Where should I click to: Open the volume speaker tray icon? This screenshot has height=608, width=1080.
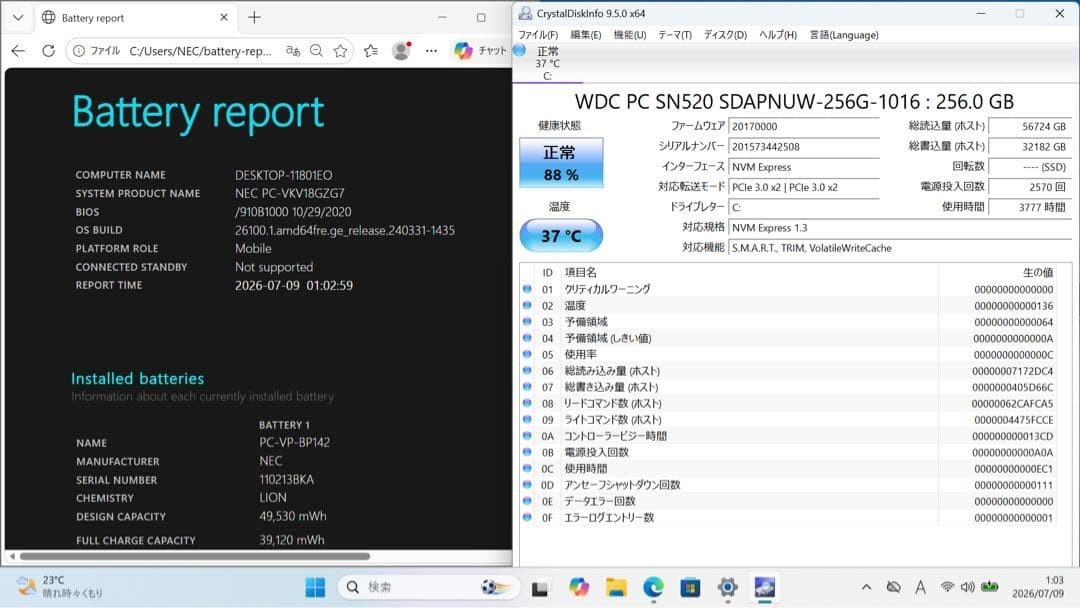coord(968,587)
